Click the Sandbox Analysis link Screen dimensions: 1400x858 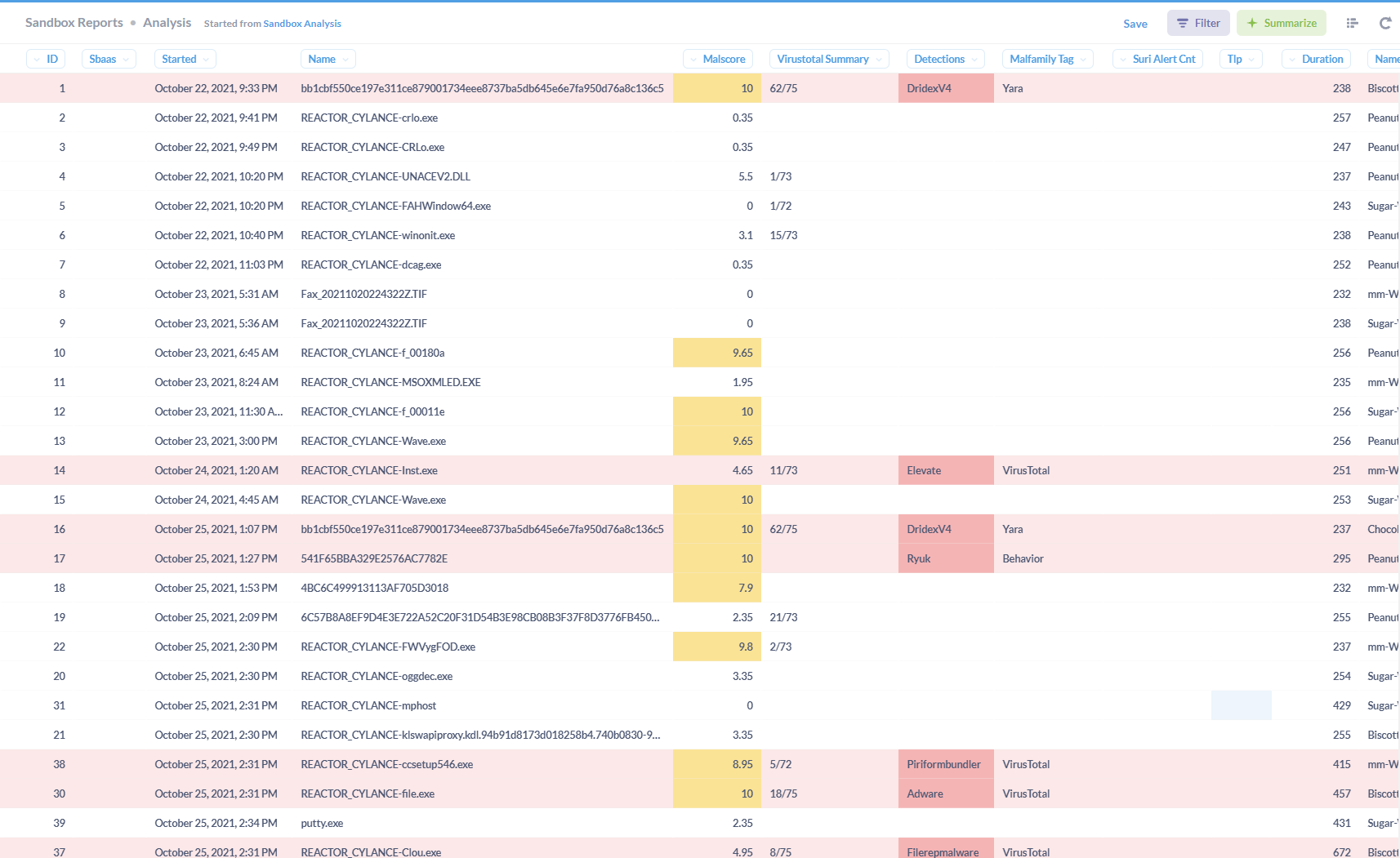tap(302, 23)
